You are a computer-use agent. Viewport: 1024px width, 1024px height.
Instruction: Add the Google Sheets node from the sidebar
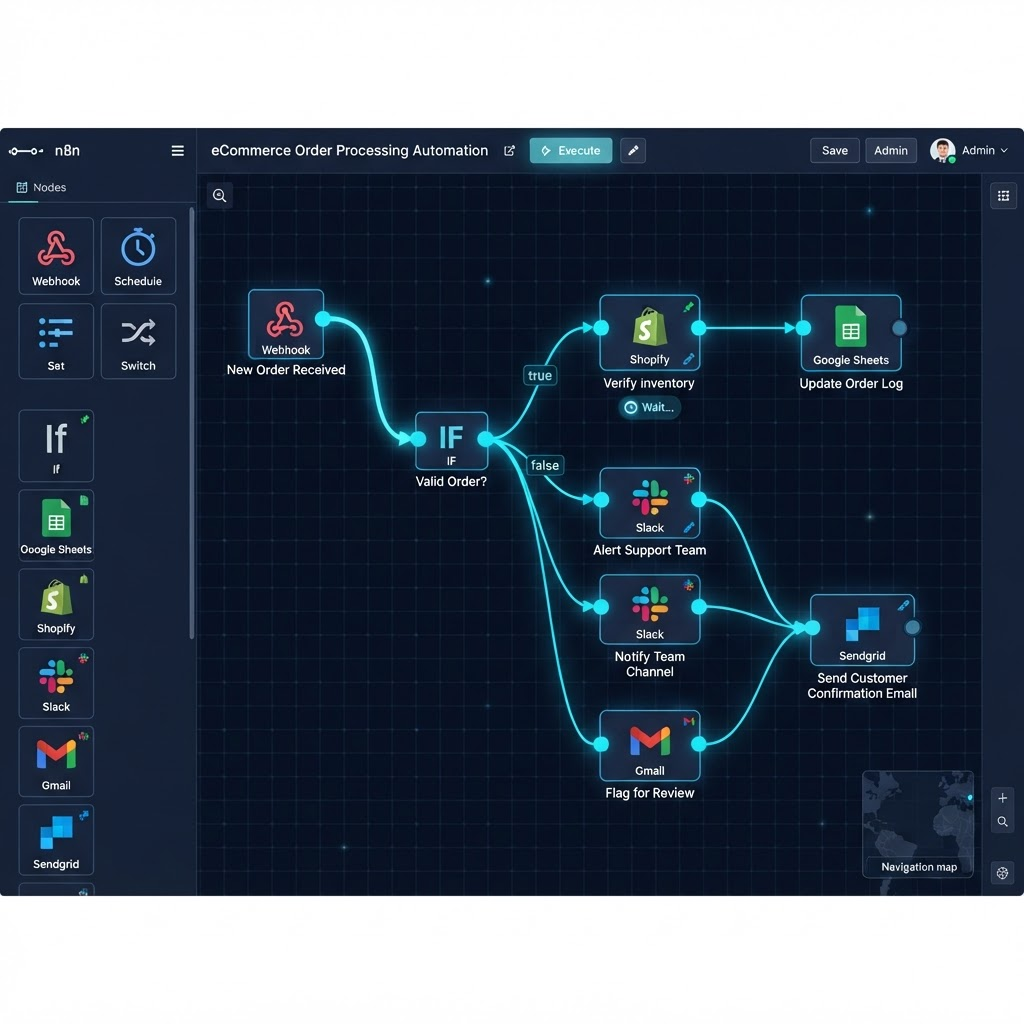(56, 525)
